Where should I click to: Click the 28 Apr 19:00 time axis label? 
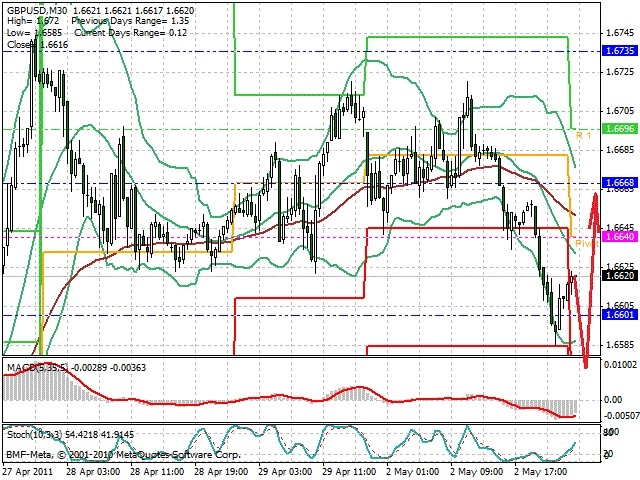click(x=221, y=472)
